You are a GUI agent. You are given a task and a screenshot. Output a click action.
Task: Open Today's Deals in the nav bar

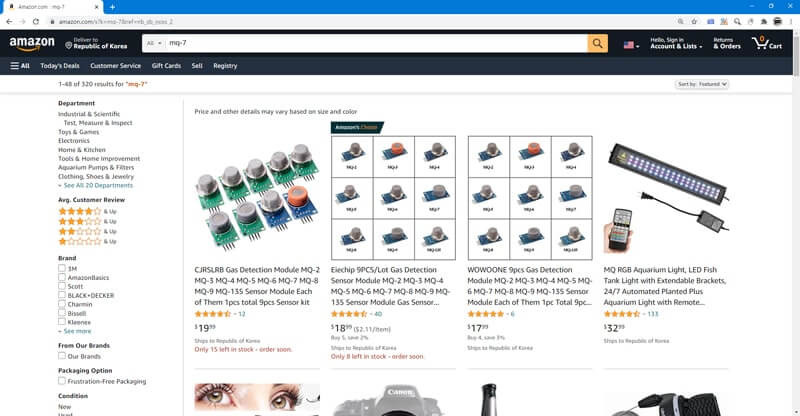(60, 66)
